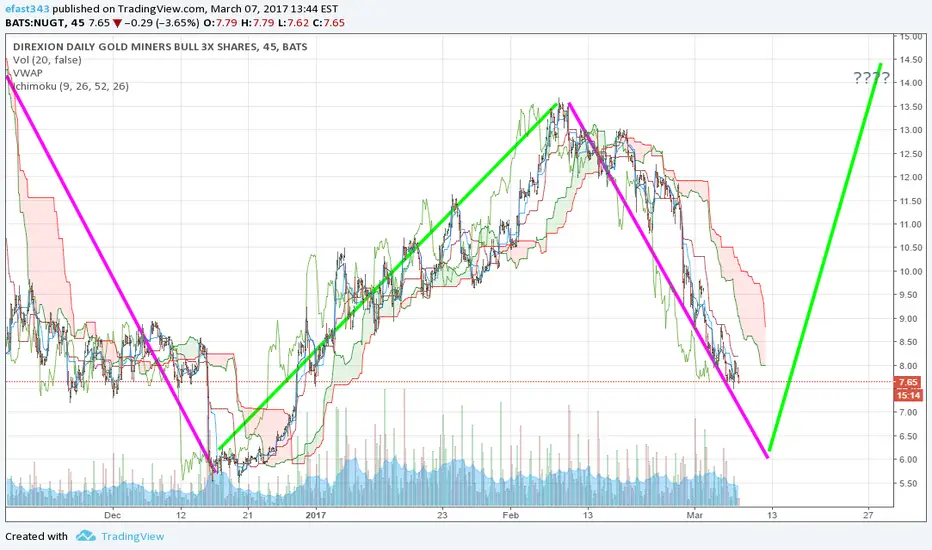Image resolution: width=932 pixels, height=550 pixels.
Task: Click the close price C:7.65 value
Action: click(x=329, y=23)
